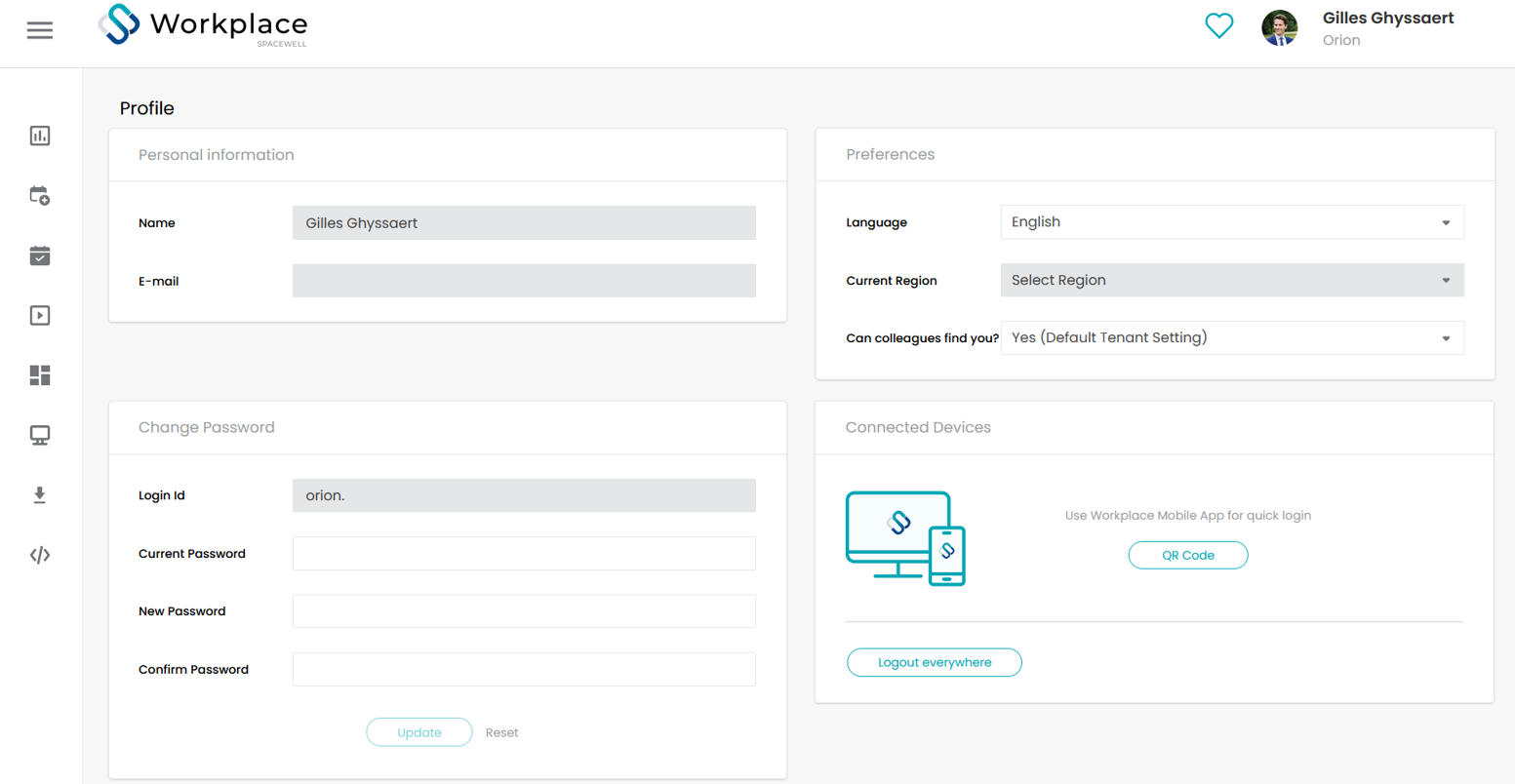
Task: Focus the New Password field
Action: (x=524, y=611)
